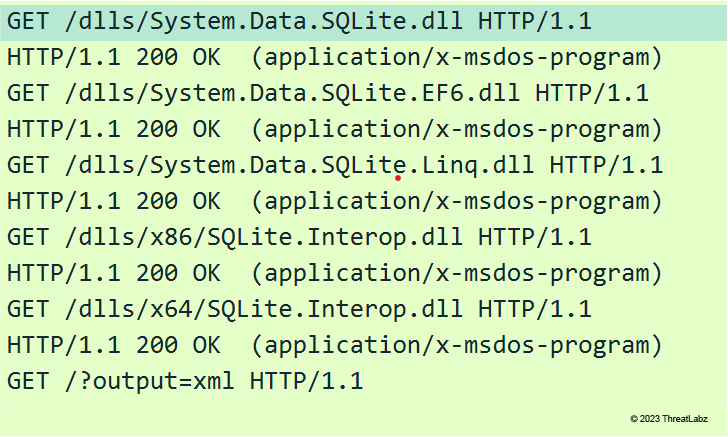Select the GET x64/SQLite.Interop.dll request row
The height and width of the screenshot is (437, 728).
298,309
